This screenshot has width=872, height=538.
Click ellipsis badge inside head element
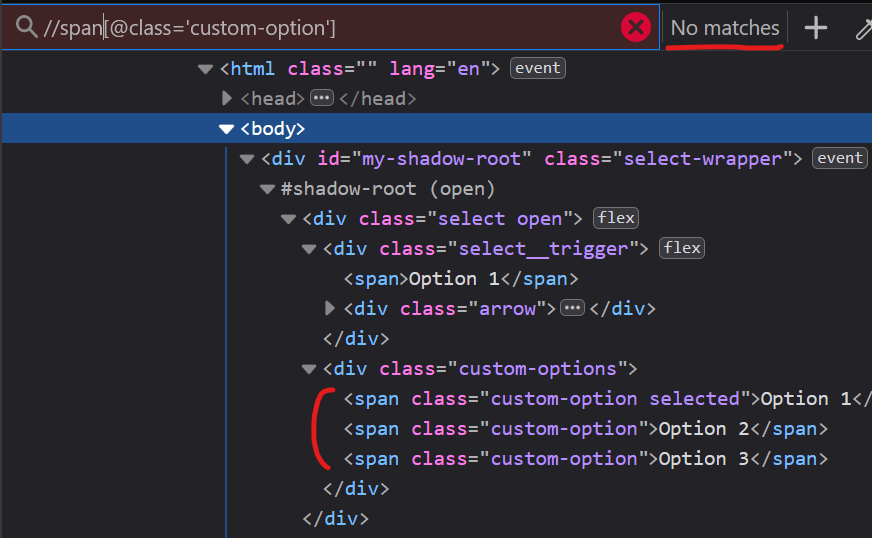(321, 98)
